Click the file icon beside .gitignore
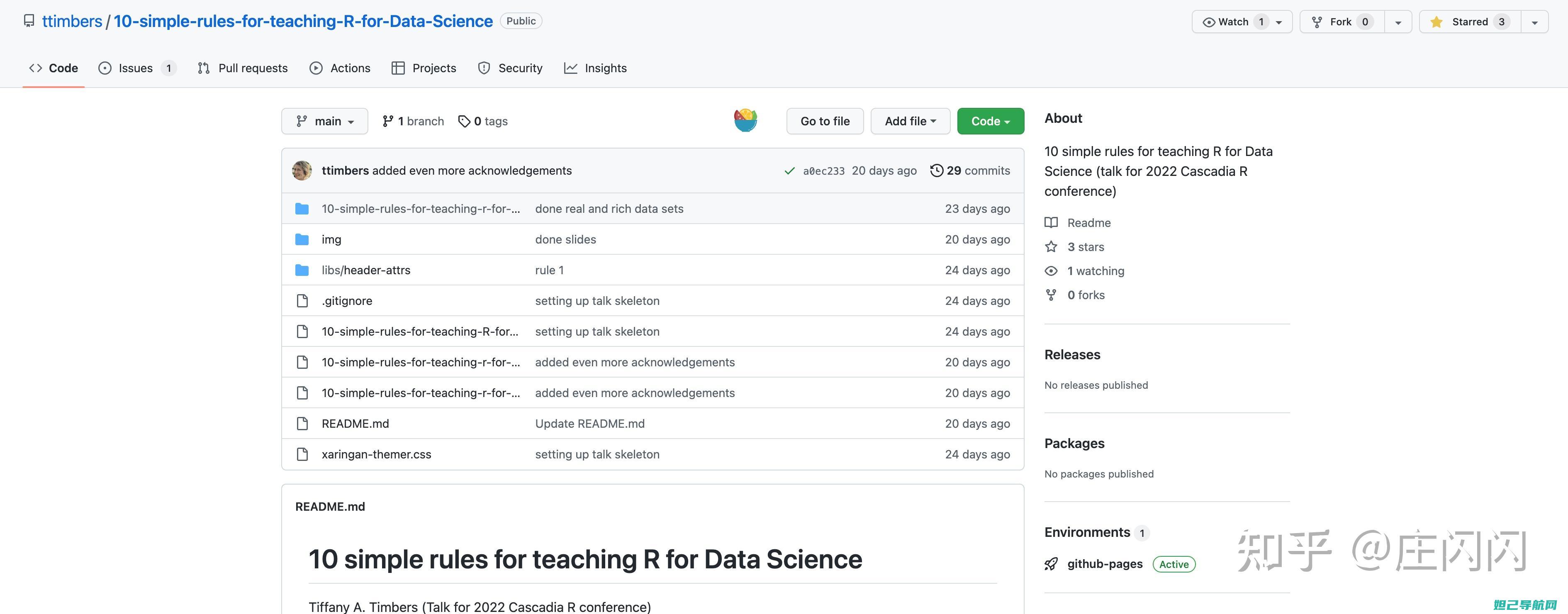 pyautogui.click(x=302, y=301)
